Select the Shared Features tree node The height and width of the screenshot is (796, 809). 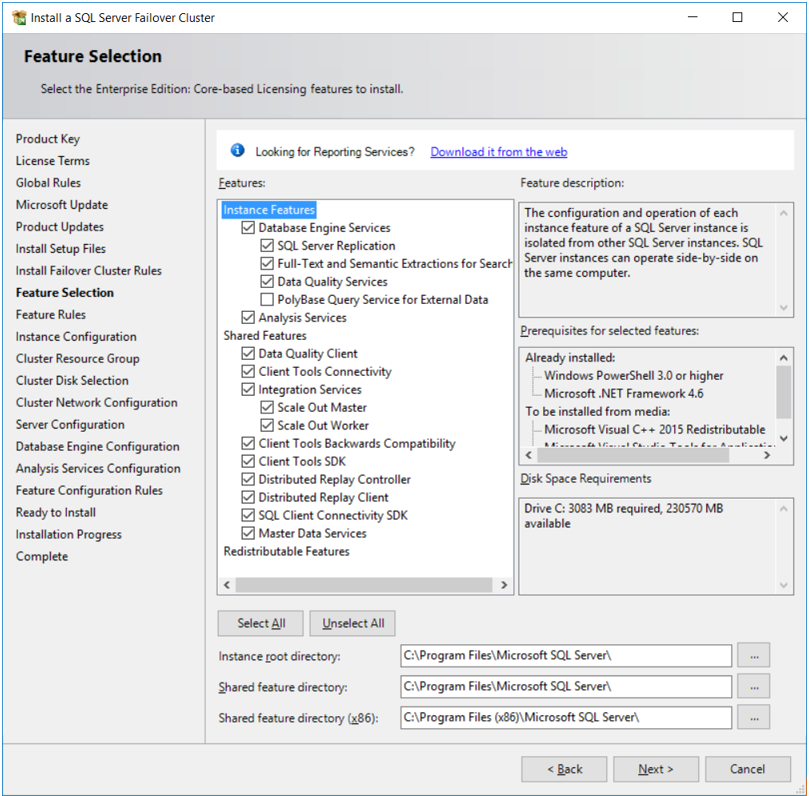click(x=265, y=336)
